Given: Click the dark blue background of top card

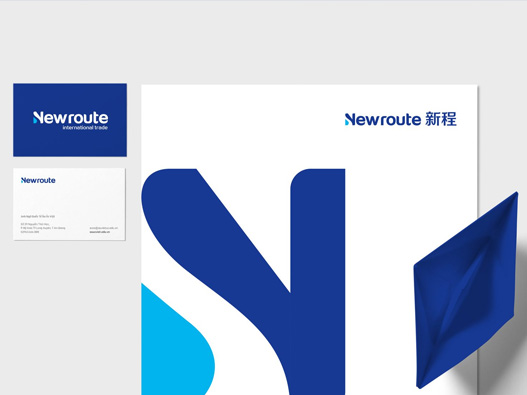Looking at the screenshot, I should pos(70,145).
